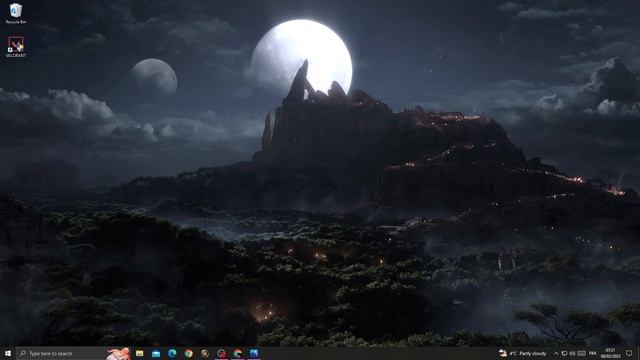Open the clock and date calendar flyout
Image resolution: width=640 pixels, height=360 pixels.
click(x=610, y=353)
